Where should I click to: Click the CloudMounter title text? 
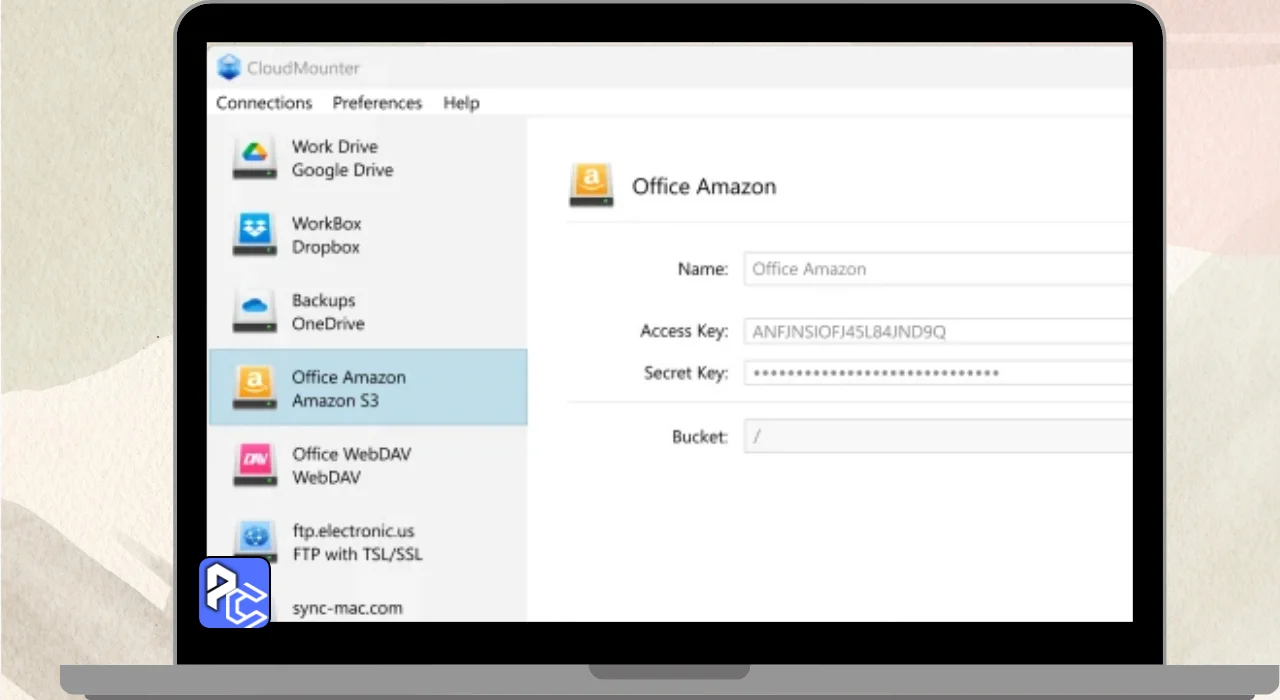(303, 68)
